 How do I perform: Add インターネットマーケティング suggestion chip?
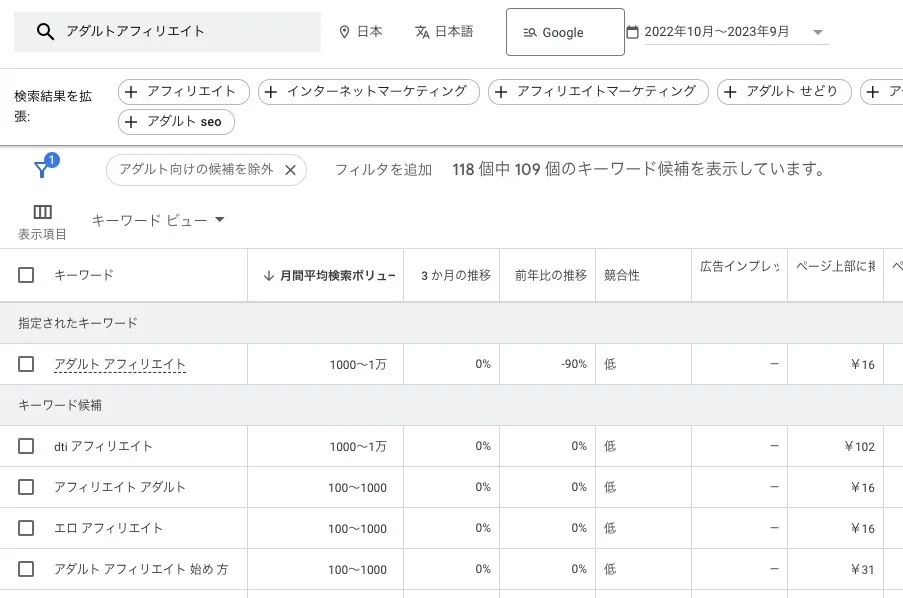369,92
